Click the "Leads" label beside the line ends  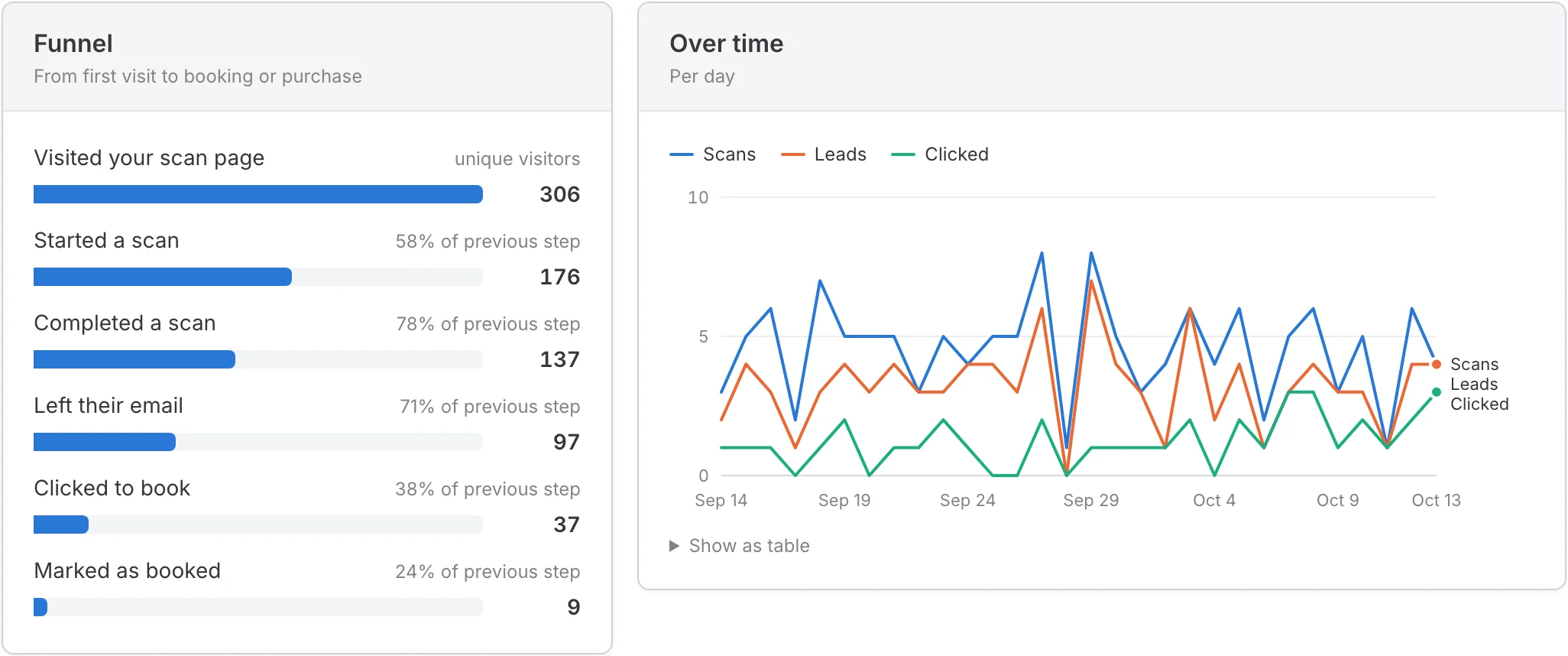(x=1474, y=385)
